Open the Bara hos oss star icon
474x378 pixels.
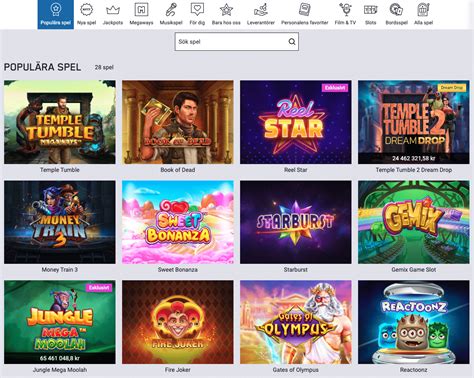pos(226,10)
